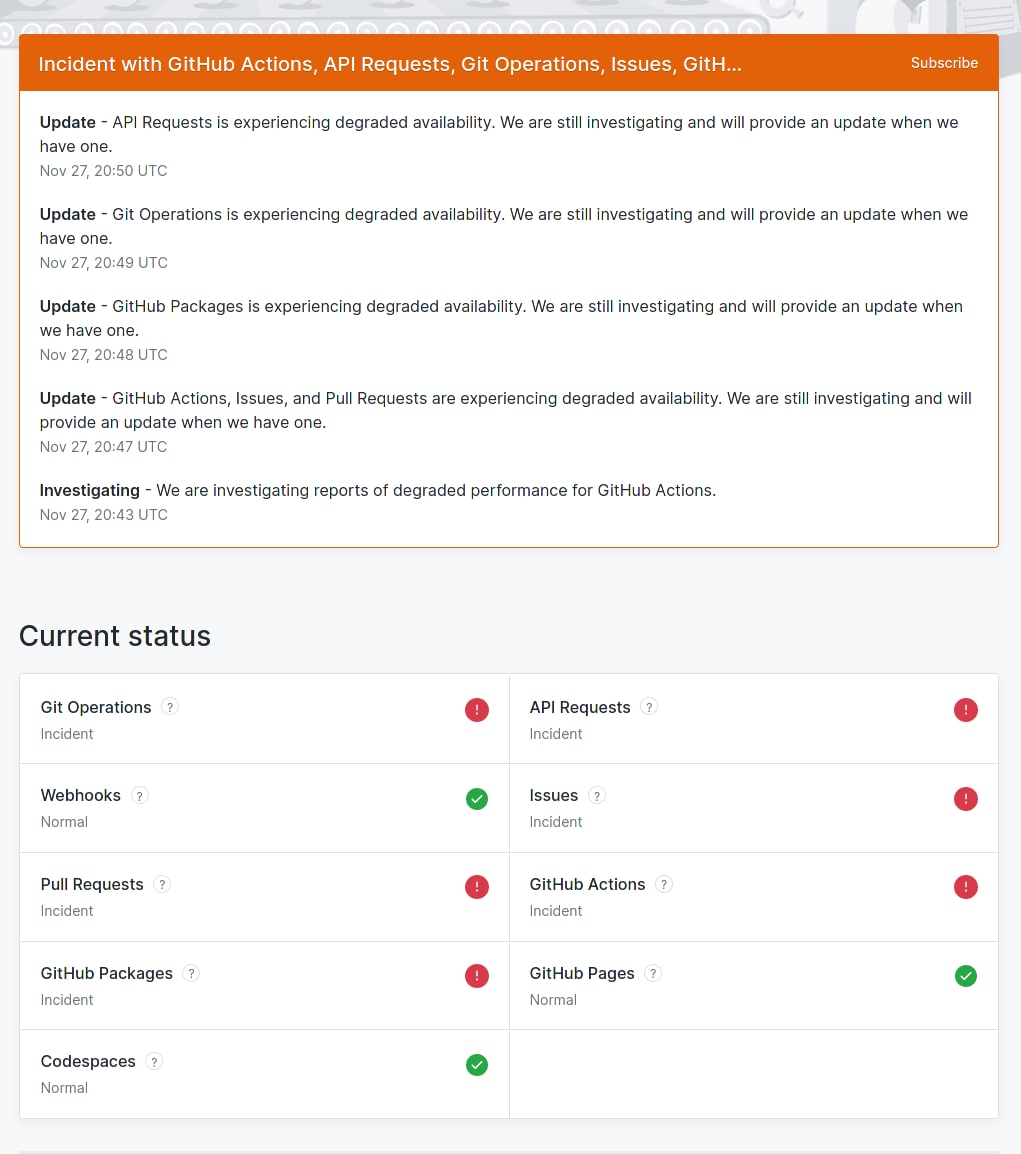Show the question mark tooltip for API Requests
This screenshot has height=1154, width=1021.
(x=649, y=707)
